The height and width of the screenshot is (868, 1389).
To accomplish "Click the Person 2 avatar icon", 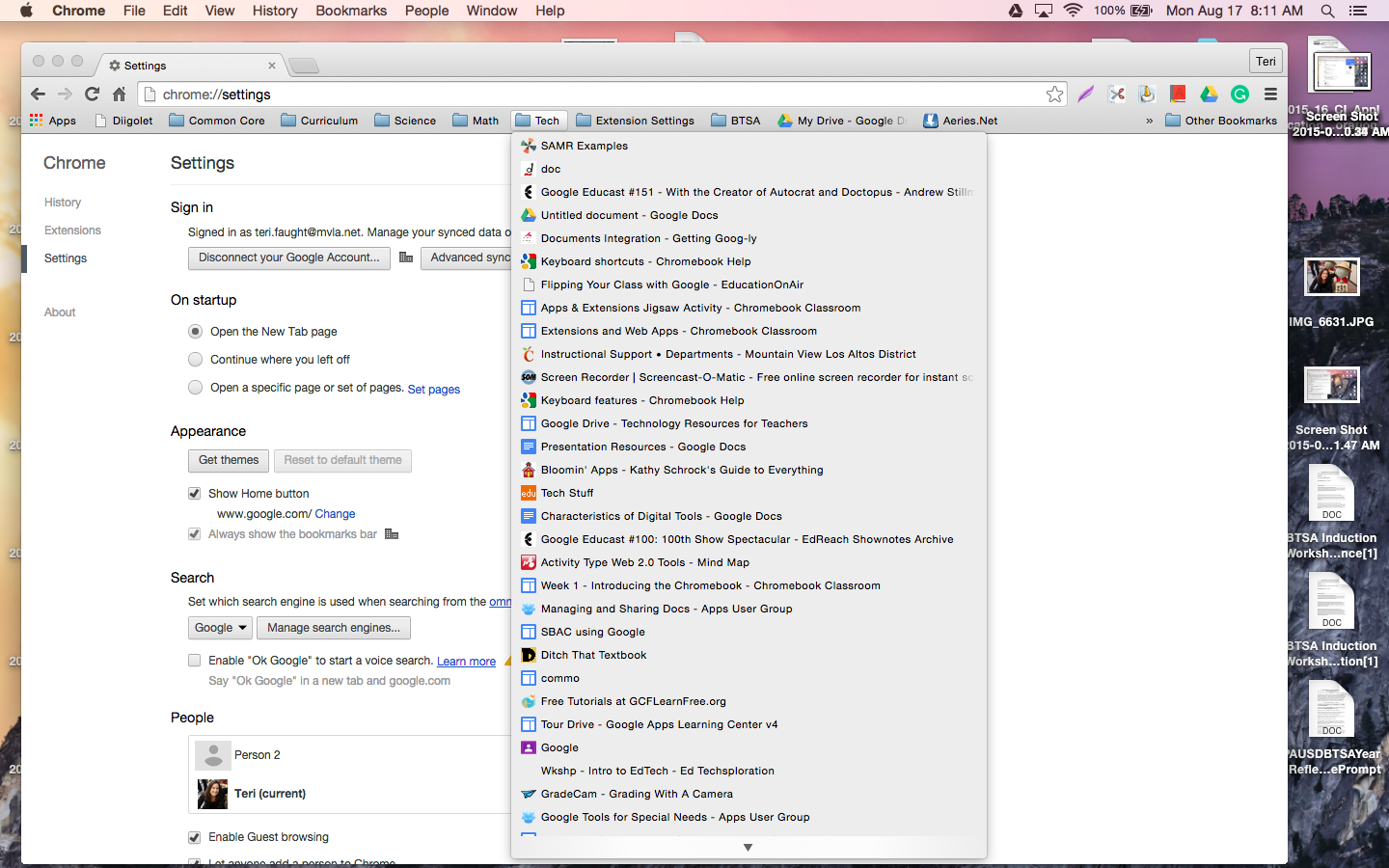I will [213, 755].
